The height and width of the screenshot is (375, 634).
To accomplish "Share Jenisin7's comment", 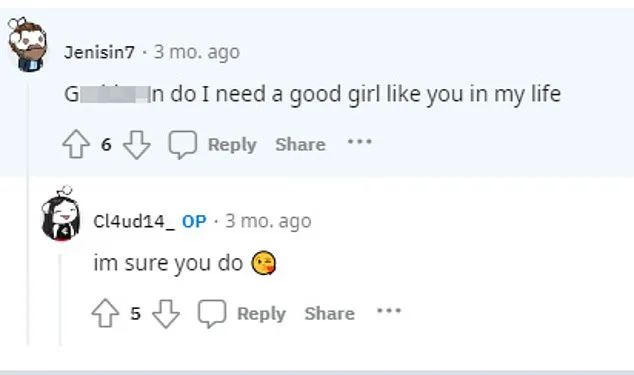I will point(300,144).
